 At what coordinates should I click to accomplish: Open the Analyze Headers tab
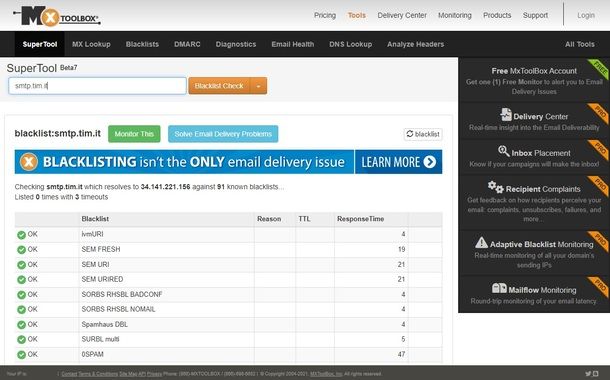pos(415,44)
